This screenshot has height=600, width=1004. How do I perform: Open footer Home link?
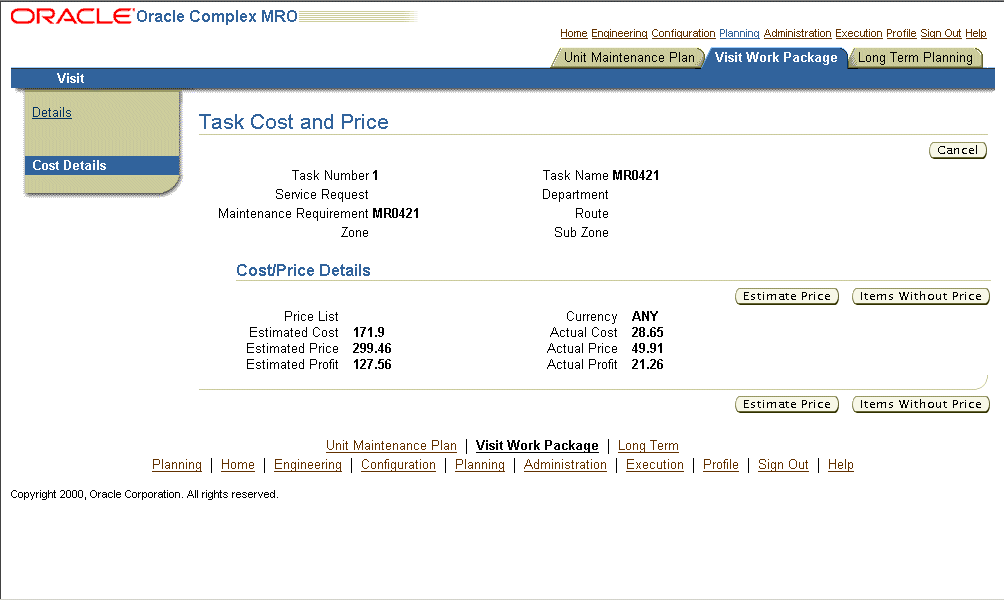pos(238,465)
